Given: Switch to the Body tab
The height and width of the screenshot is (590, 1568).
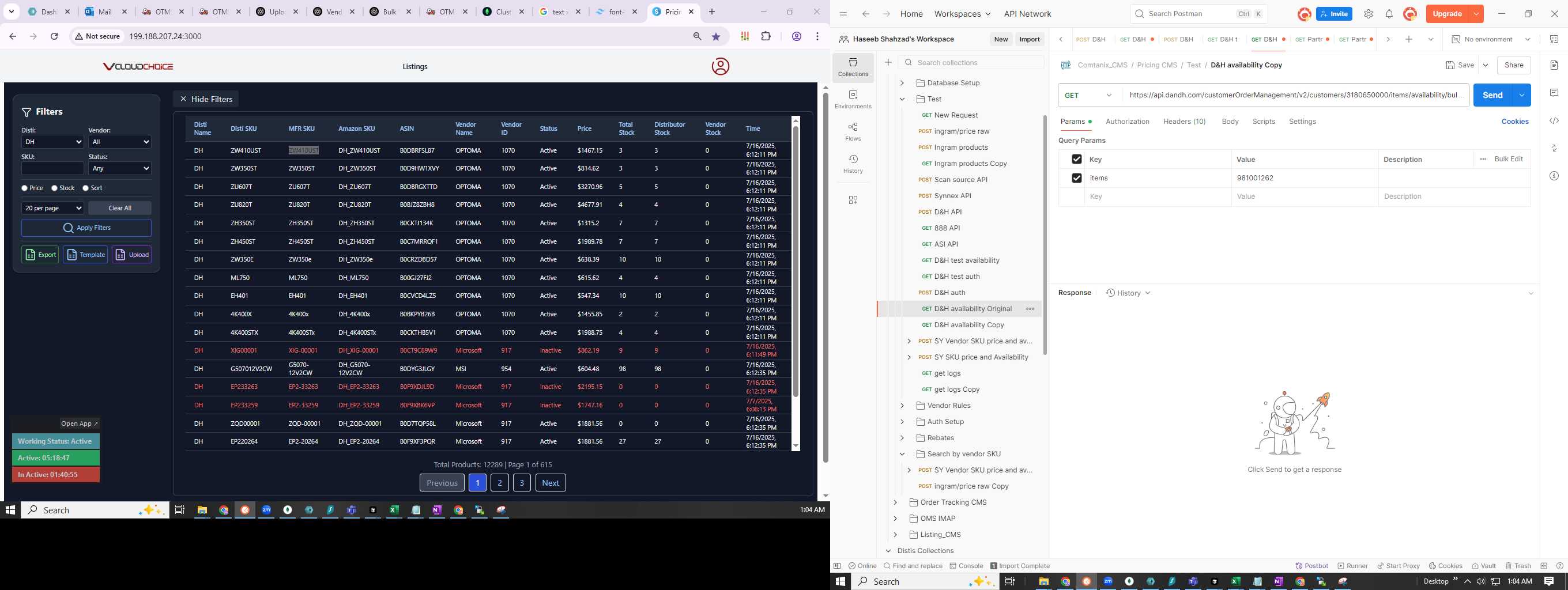Looking at the screenshot, I should click(1230, 122).
